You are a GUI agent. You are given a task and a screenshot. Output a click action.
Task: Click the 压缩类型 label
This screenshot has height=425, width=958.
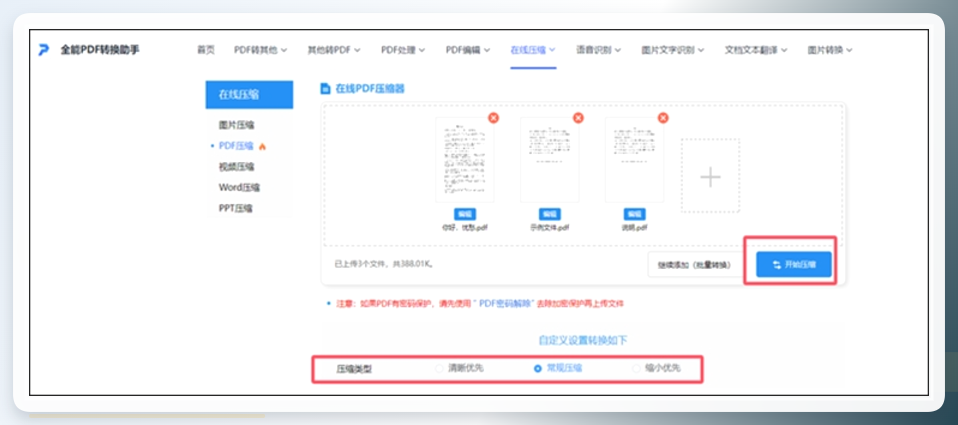point(354,369)
